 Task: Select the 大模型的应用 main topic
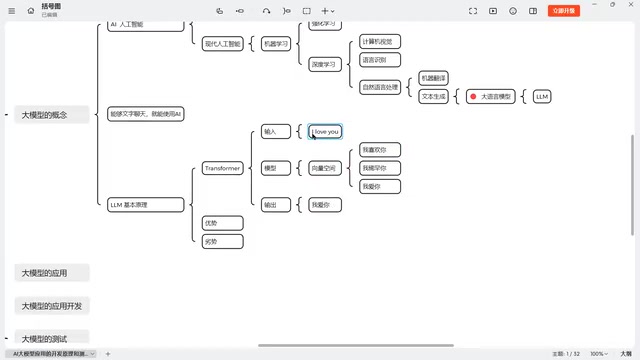point(52,273)
